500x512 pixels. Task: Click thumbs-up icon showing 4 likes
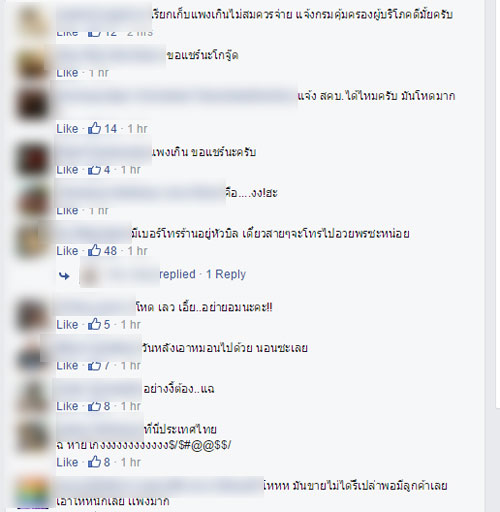(94, 170)
